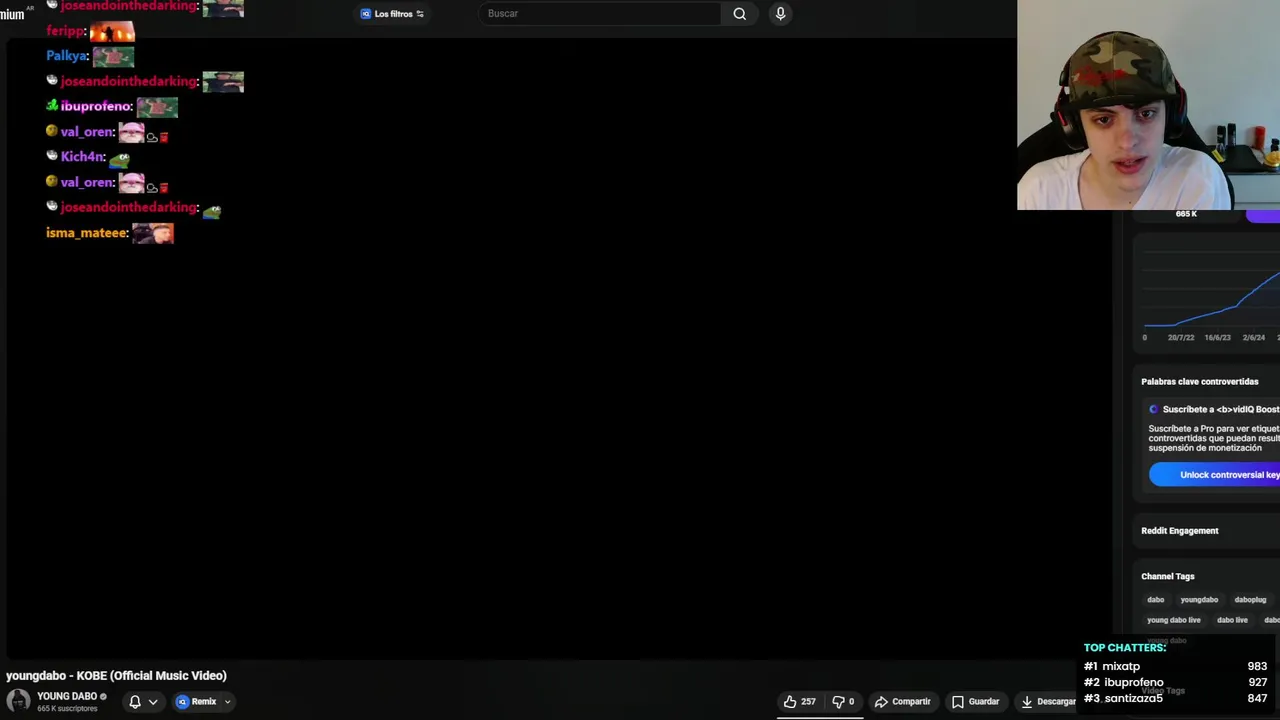1280x720 pixels.
Task: Click username Kich4n in chat
Action: pyautogui.click(x=82, y=157)
